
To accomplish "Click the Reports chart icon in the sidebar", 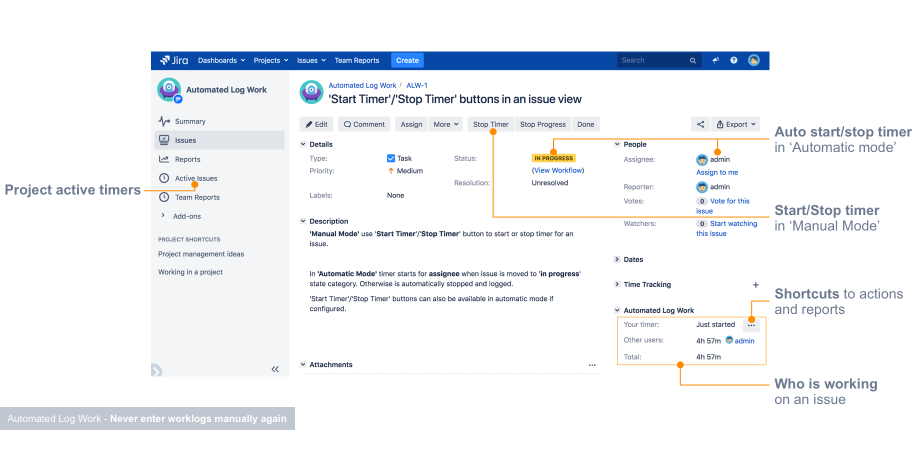I will (164, 160).
